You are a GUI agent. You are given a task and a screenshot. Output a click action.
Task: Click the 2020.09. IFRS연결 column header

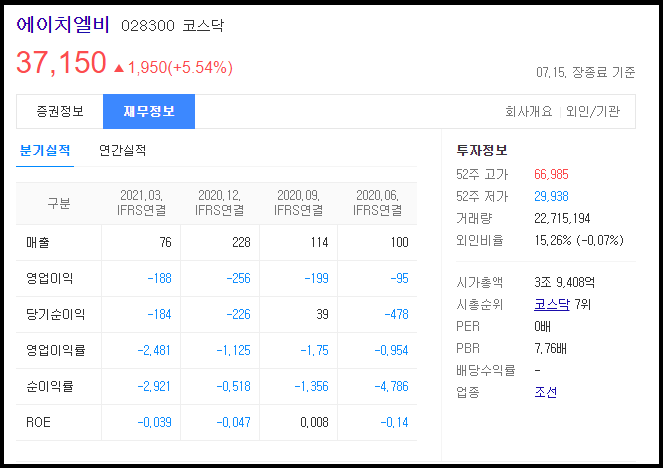click(x=299, y=203)
